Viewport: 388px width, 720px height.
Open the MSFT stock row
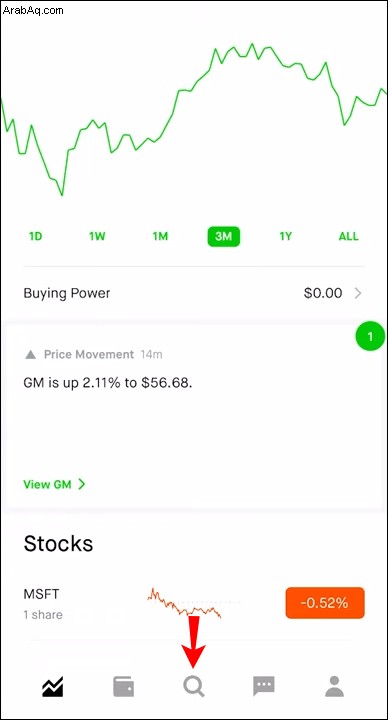click(194, 604)
